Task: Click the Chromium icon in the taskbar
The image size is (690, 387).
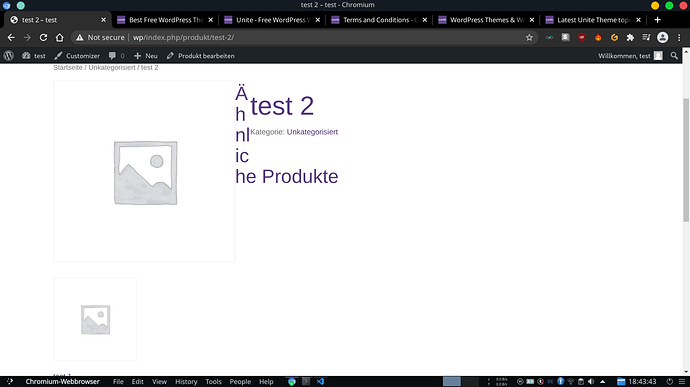Action: [x=292, y=382]
